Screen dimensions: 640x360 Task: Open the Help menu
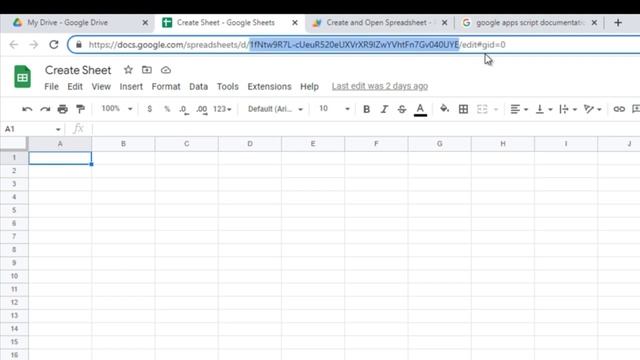coord(309,87)
